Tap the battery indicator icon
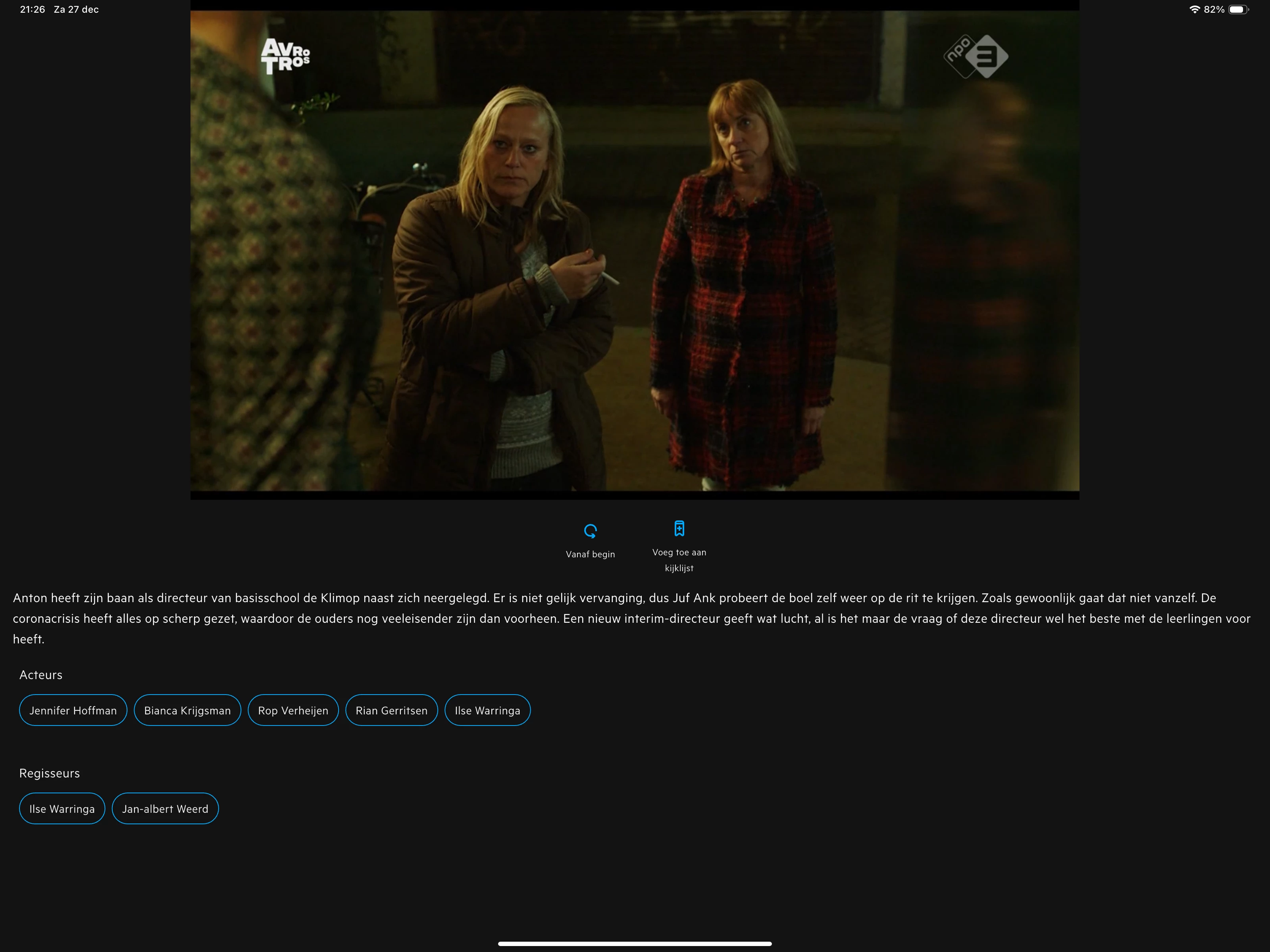This screenshot has height=952, width=1270. tap(1238, 9)
